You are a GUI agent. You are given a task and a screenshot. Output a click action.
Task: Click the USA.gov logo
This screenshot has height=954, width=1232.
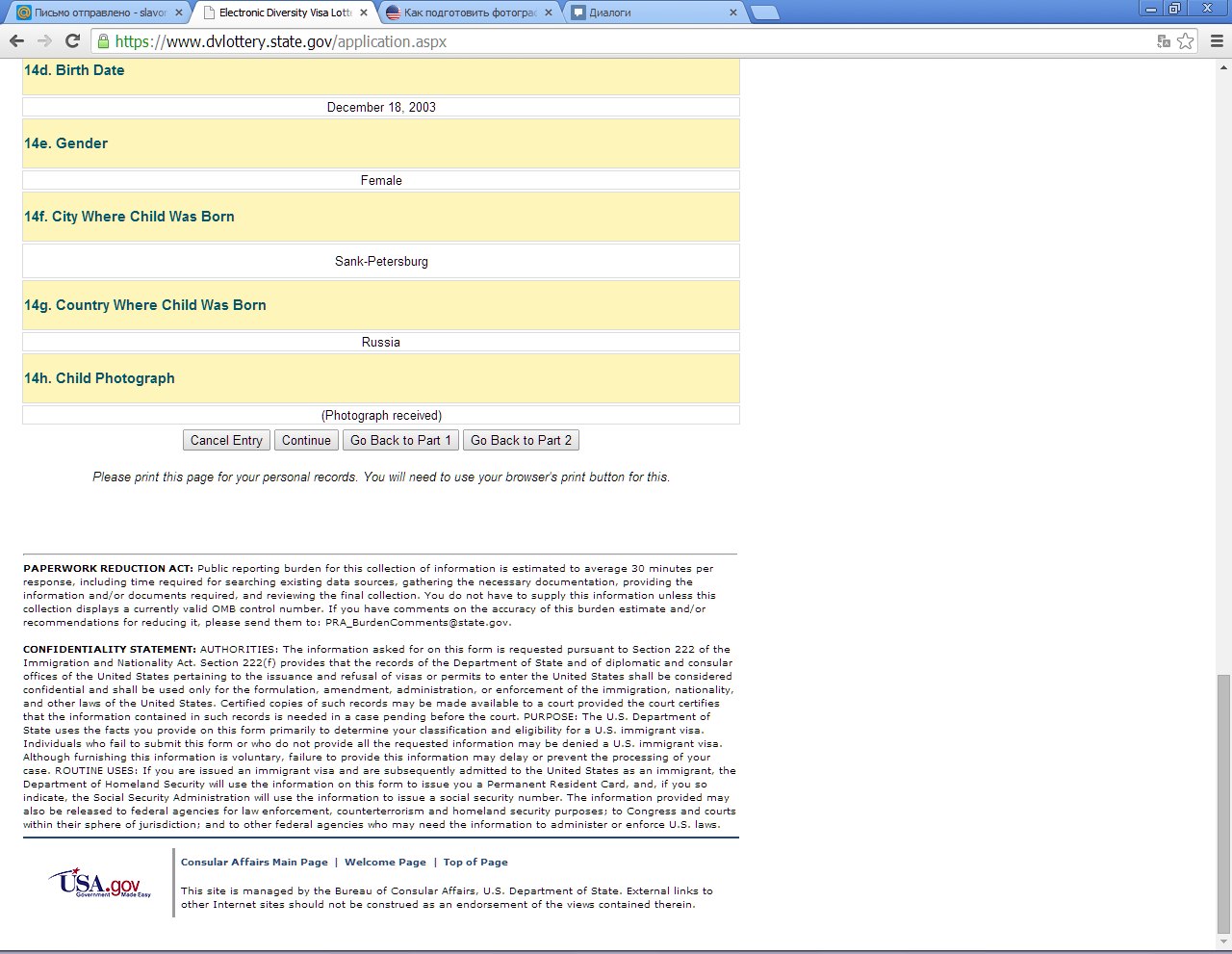click(100, 883)
